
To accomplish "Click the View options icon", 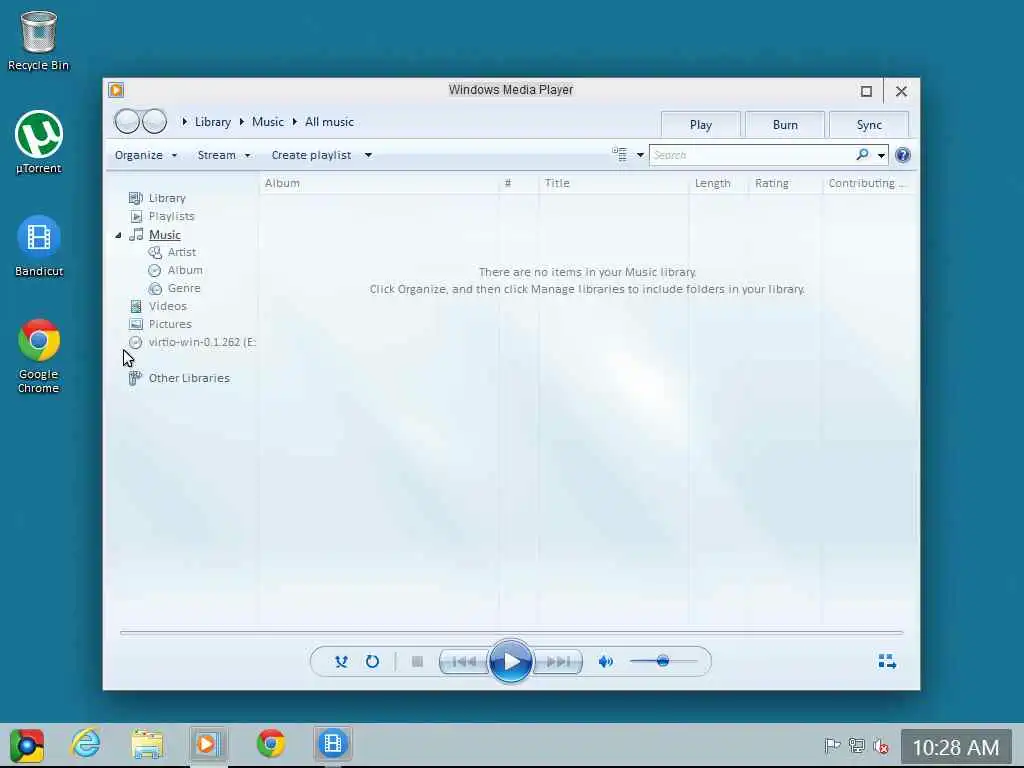I will tap(619, 154).
